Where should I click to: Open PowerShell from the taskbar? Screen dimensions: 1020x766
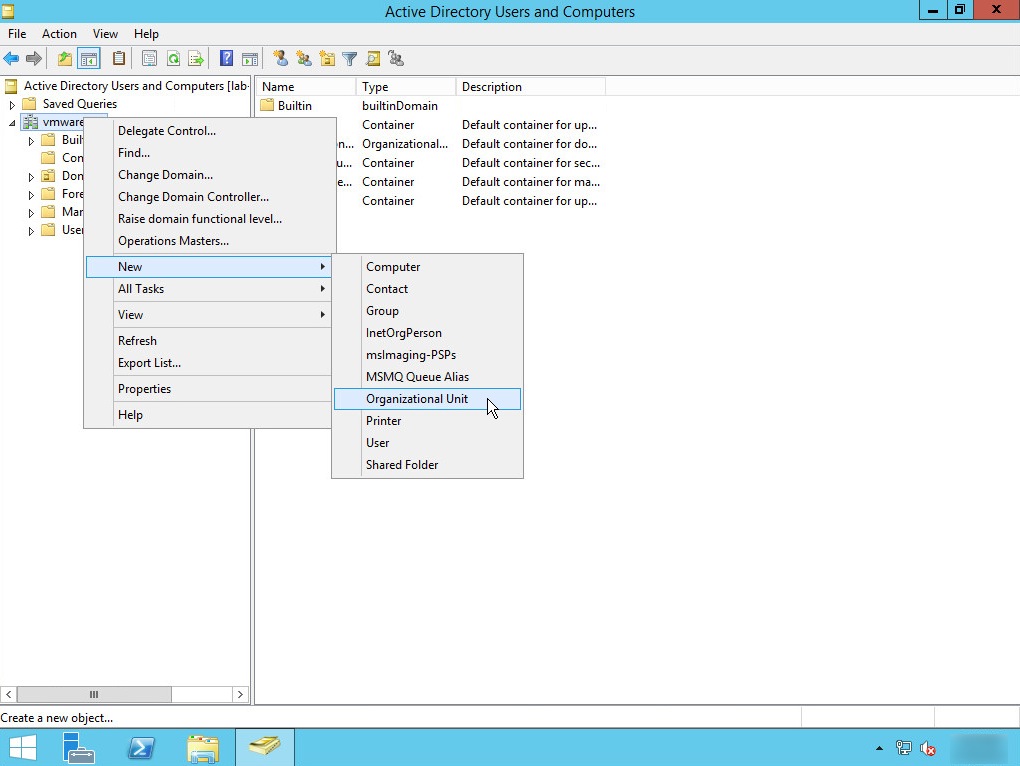tap(141, 747)
